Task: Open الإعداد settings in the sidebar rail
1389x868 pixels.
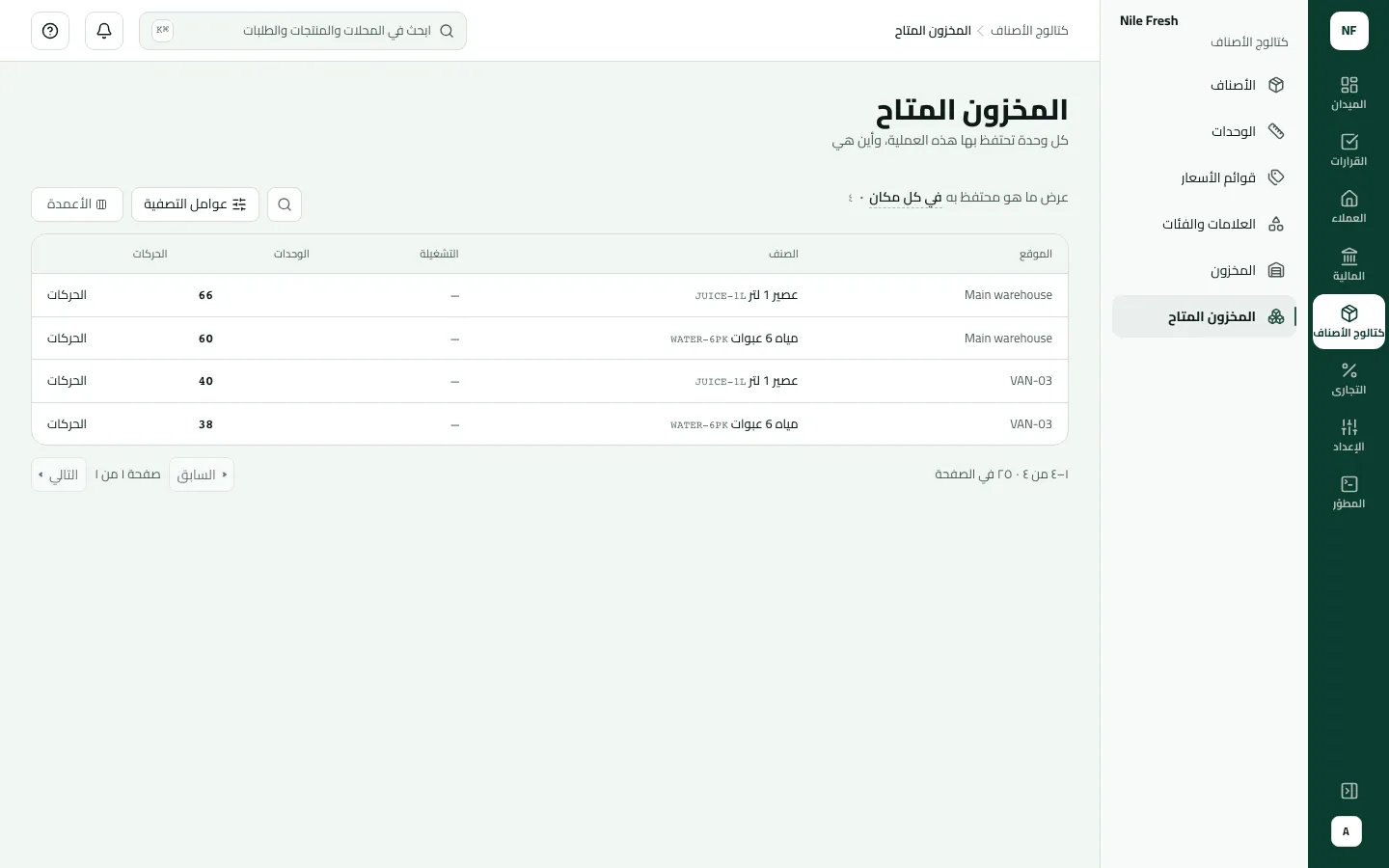Action: pyautogui.click(x=1348, y=435)
